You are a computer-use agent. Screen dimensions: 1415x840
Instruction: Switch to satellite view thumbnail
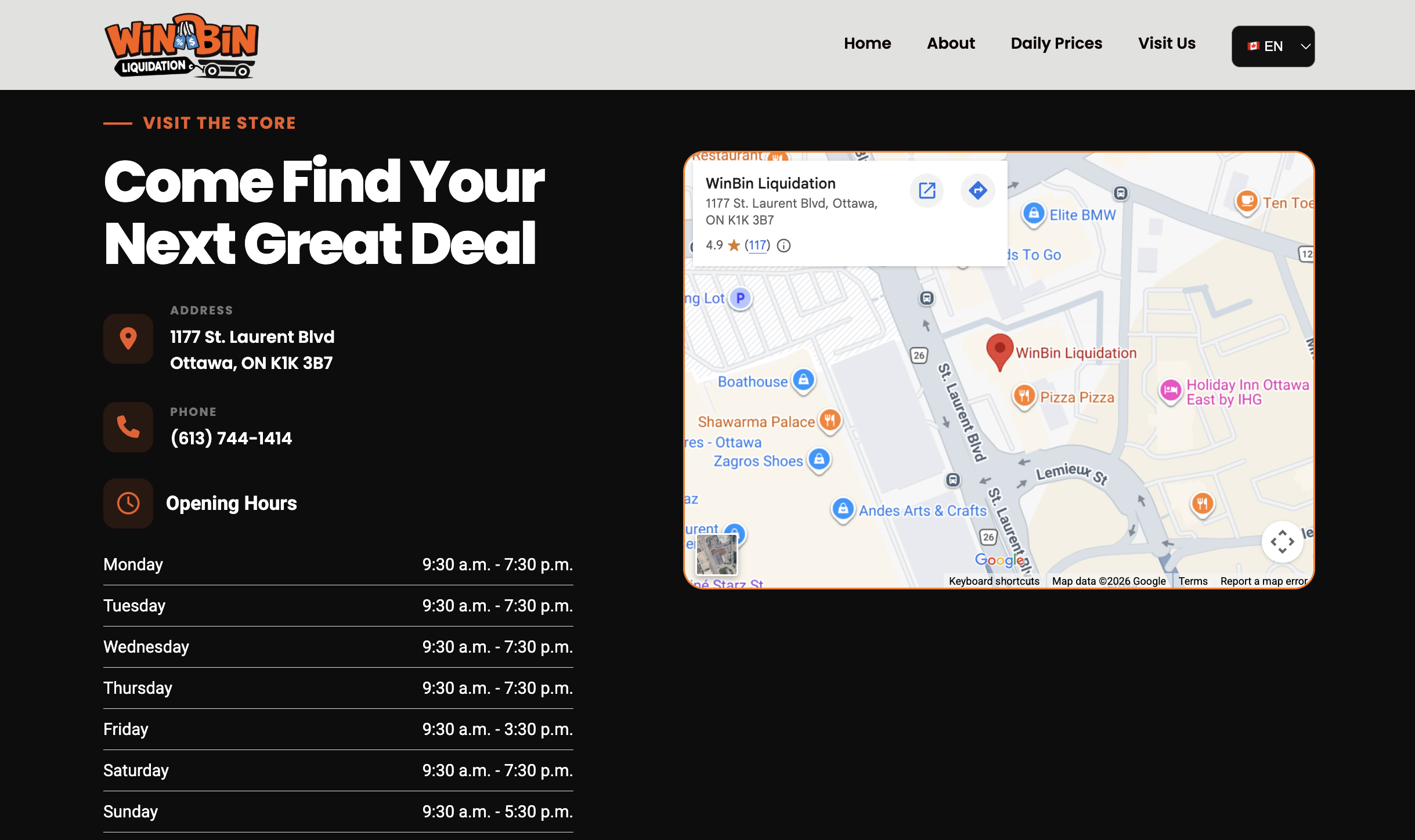(x=716, y=555)
